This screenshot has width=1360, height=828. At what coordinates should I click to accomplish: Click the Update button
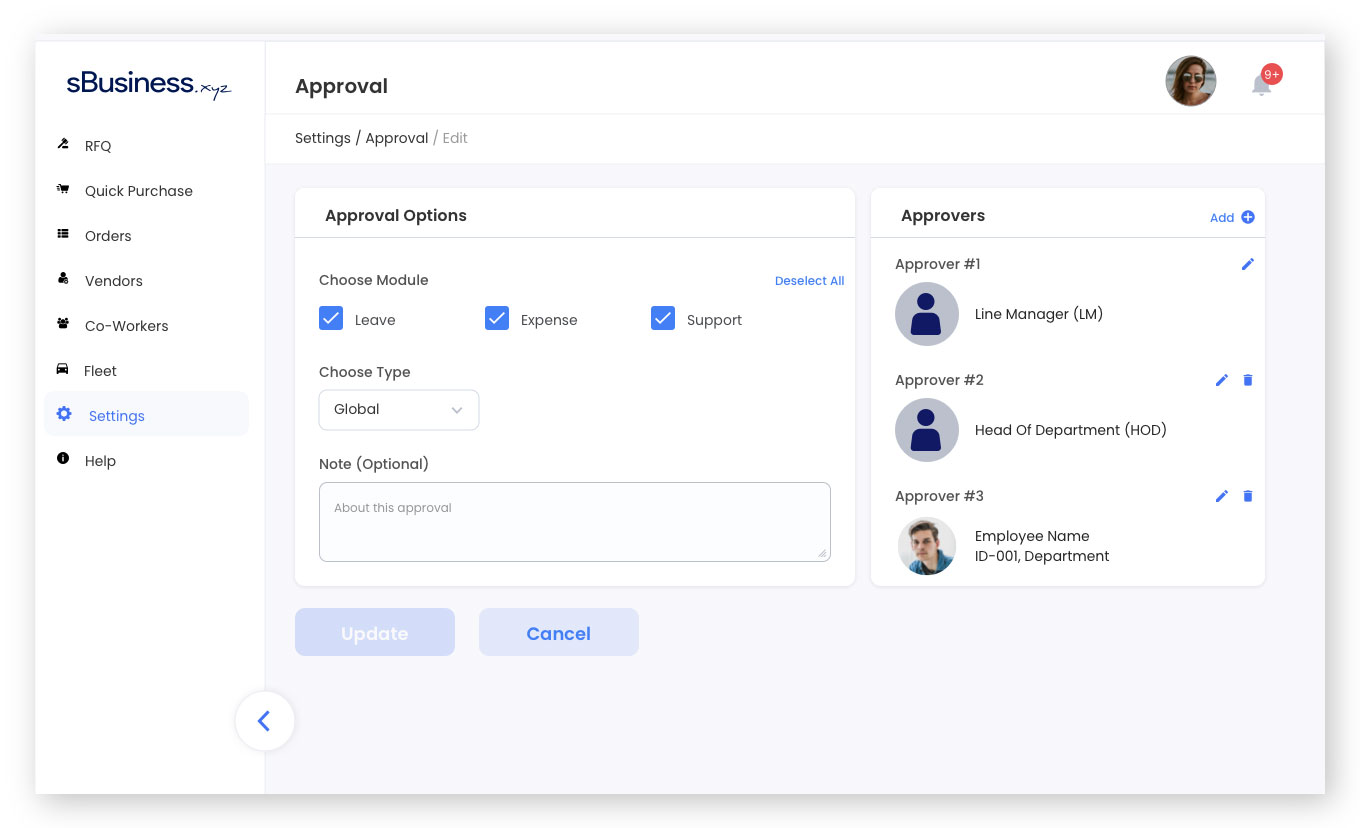374,633
